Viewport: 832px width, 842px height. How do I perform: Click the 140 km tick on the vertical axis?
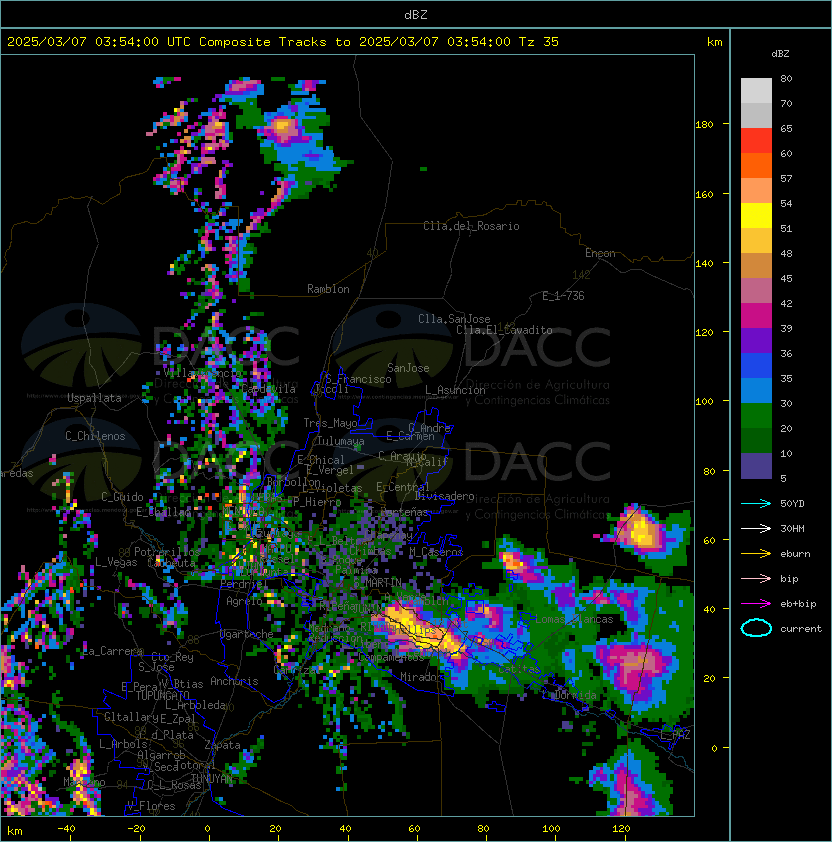coord(704,263)
